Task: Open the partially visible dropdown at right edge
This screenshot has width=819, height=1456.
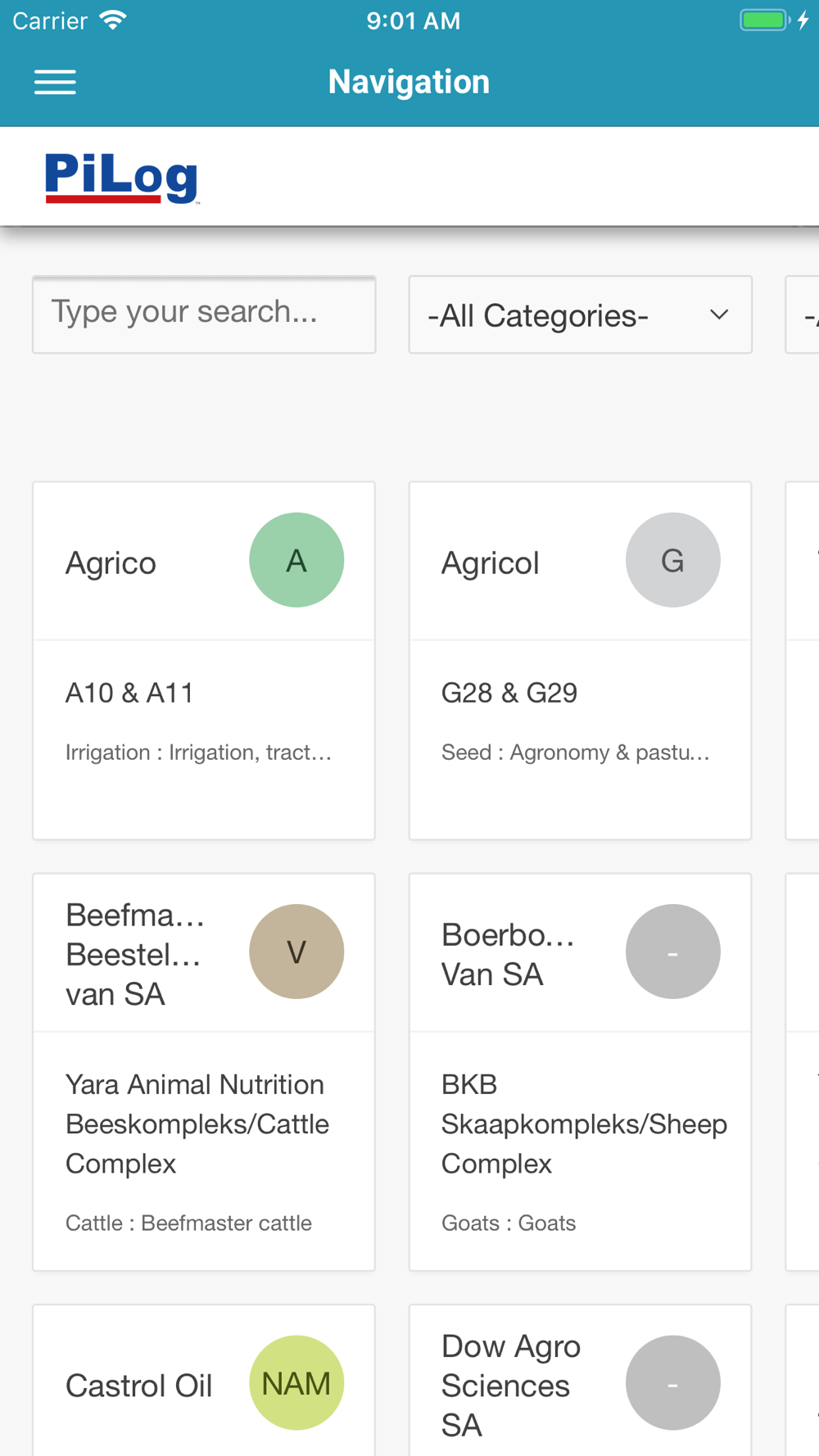Action: pos(804,315)
